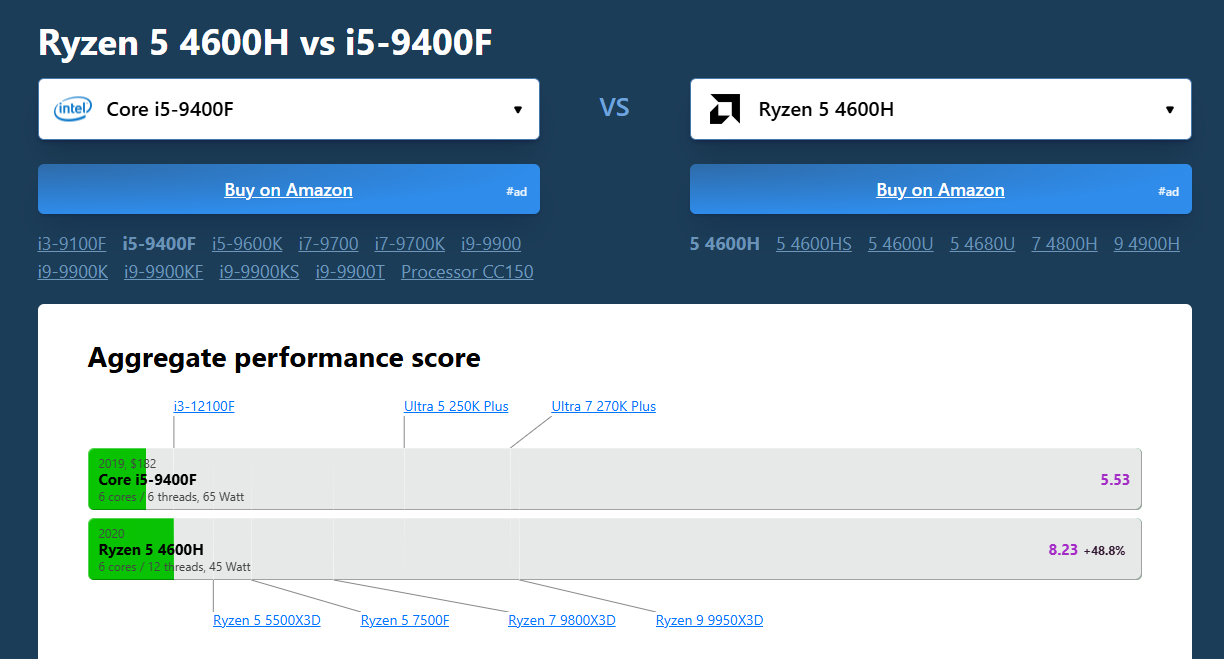This screenshot has width=1224, height=659.
Task: Buy Ryzen 5 4600H on Amazon
Action: tap(941, 189)
